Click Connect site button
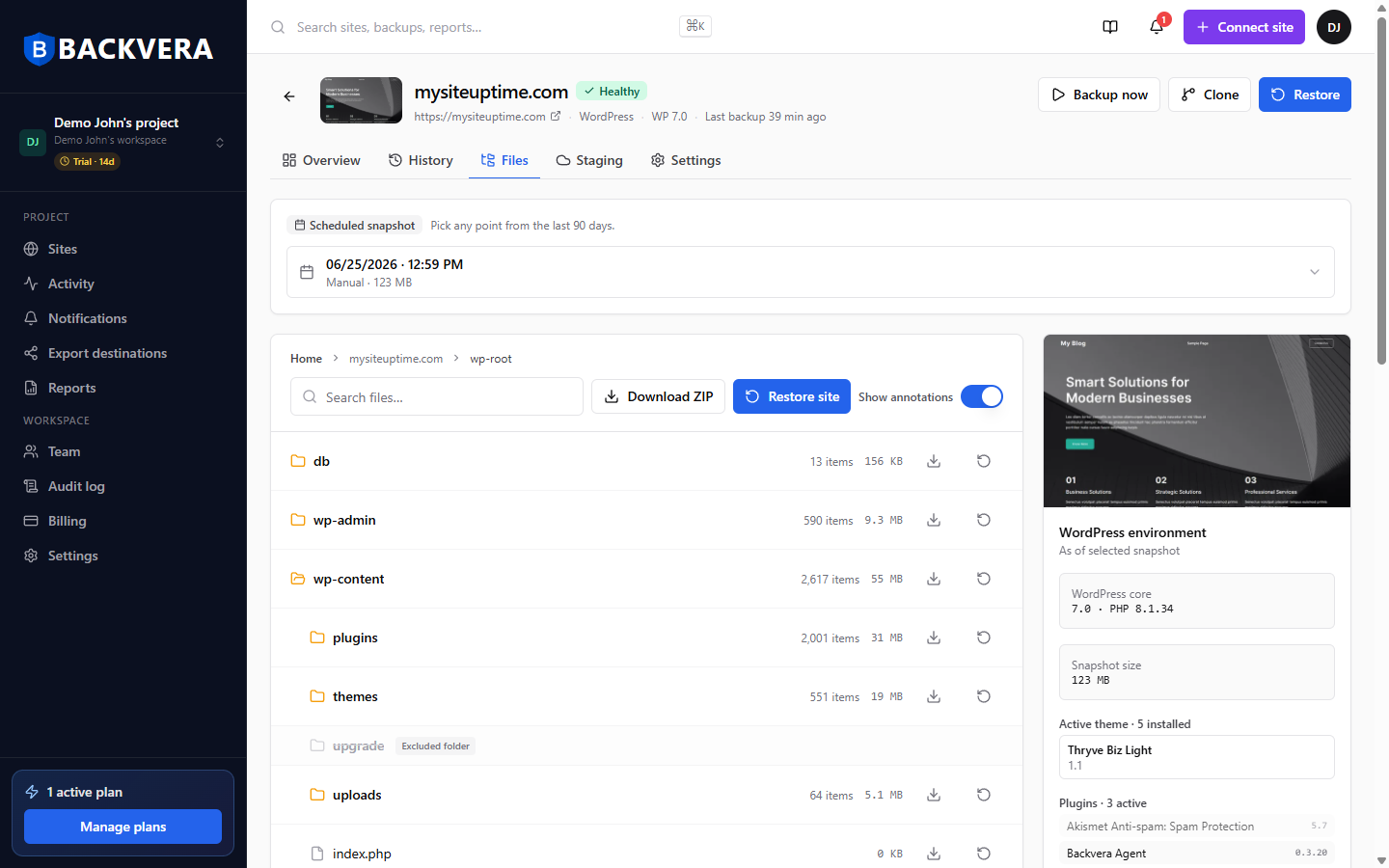1389x868 pixels. pyautogui.click(x=1244, y=27)
